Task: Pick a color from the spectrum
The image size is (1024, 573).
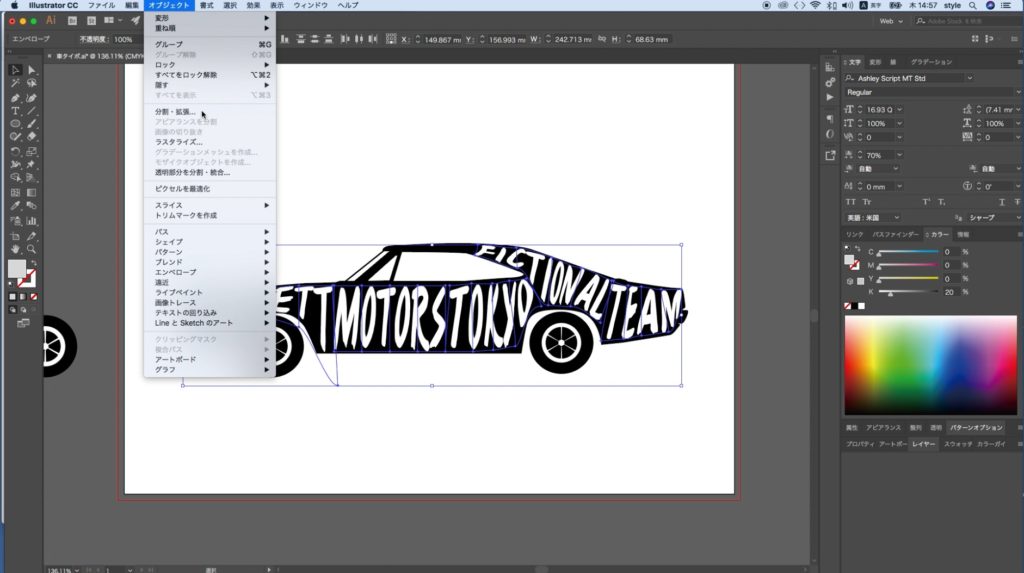Action: 931,365
